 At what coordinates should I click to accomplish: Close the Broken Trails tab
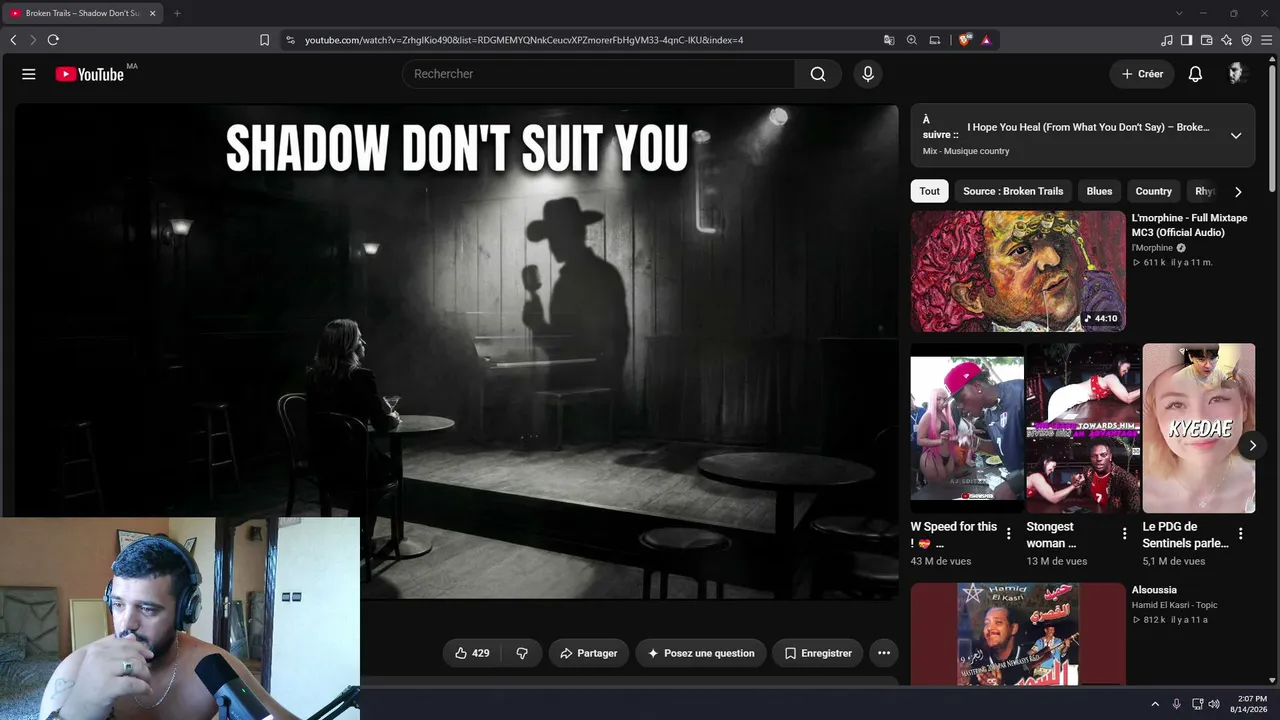153,13
